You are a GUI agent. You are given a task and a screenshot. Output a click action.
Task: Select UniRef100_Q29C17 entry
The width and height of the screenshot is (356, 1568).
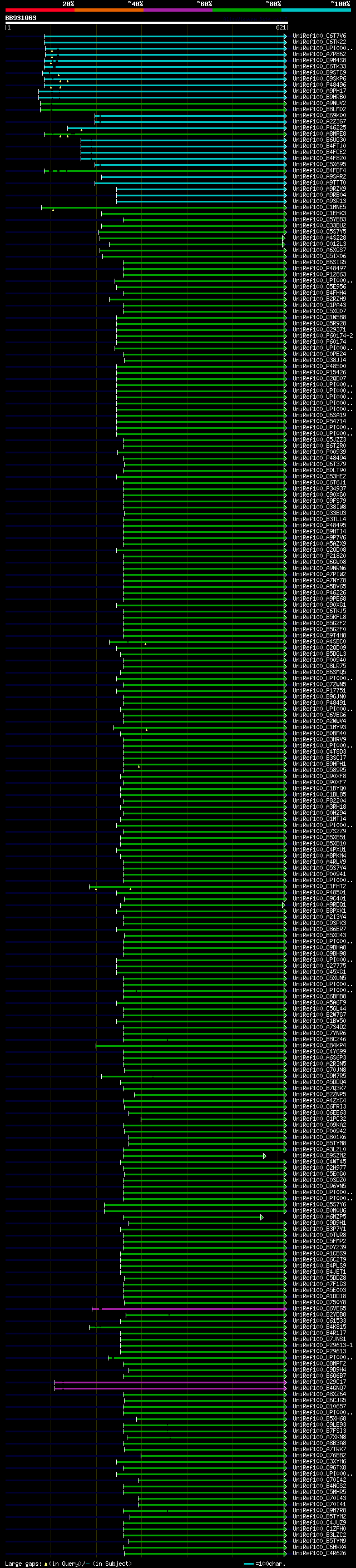point(319,1382)
